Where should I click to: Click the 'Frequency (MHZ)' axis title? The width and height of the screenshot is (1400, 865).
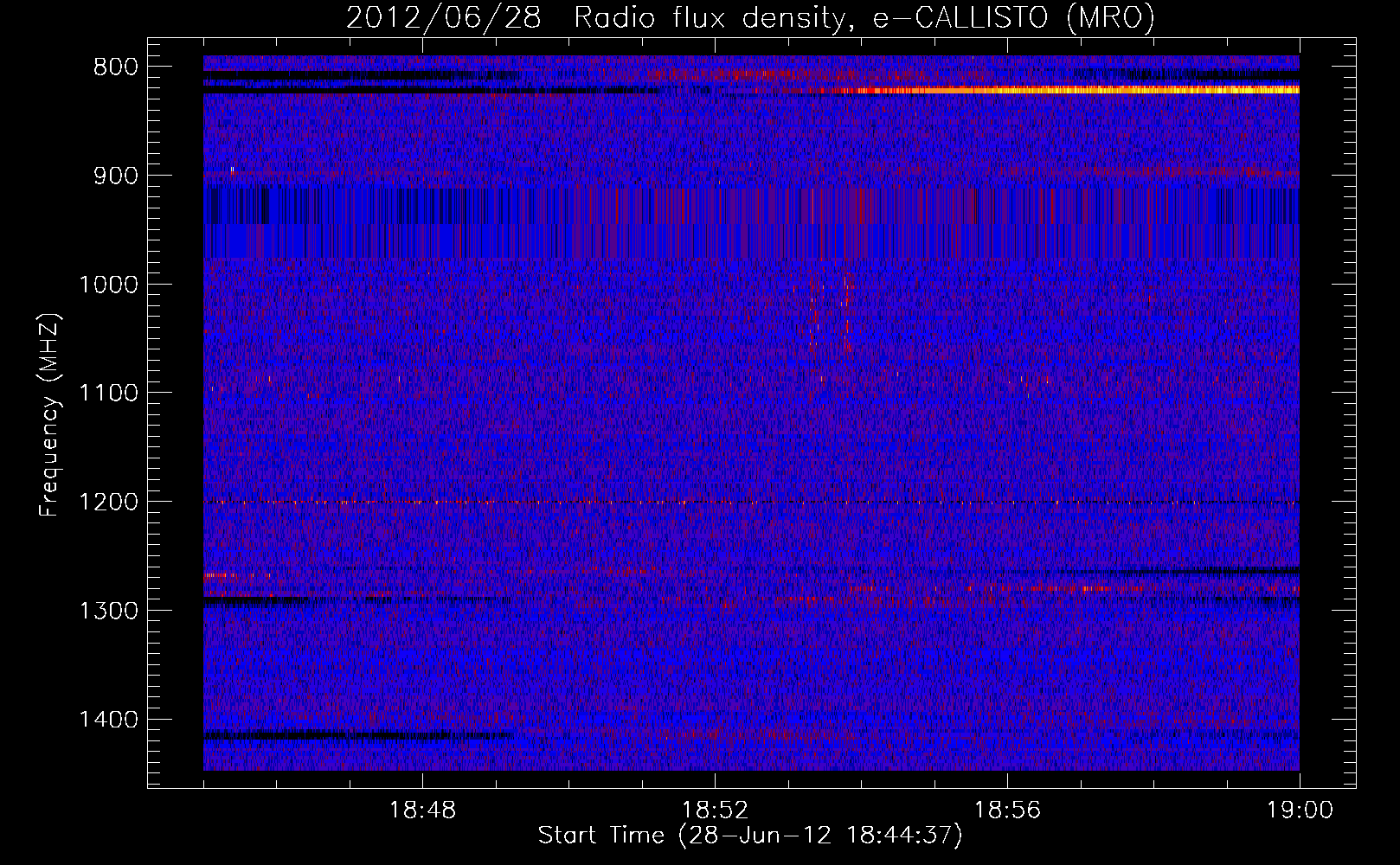pyautogui.click(x=49, y=415)
